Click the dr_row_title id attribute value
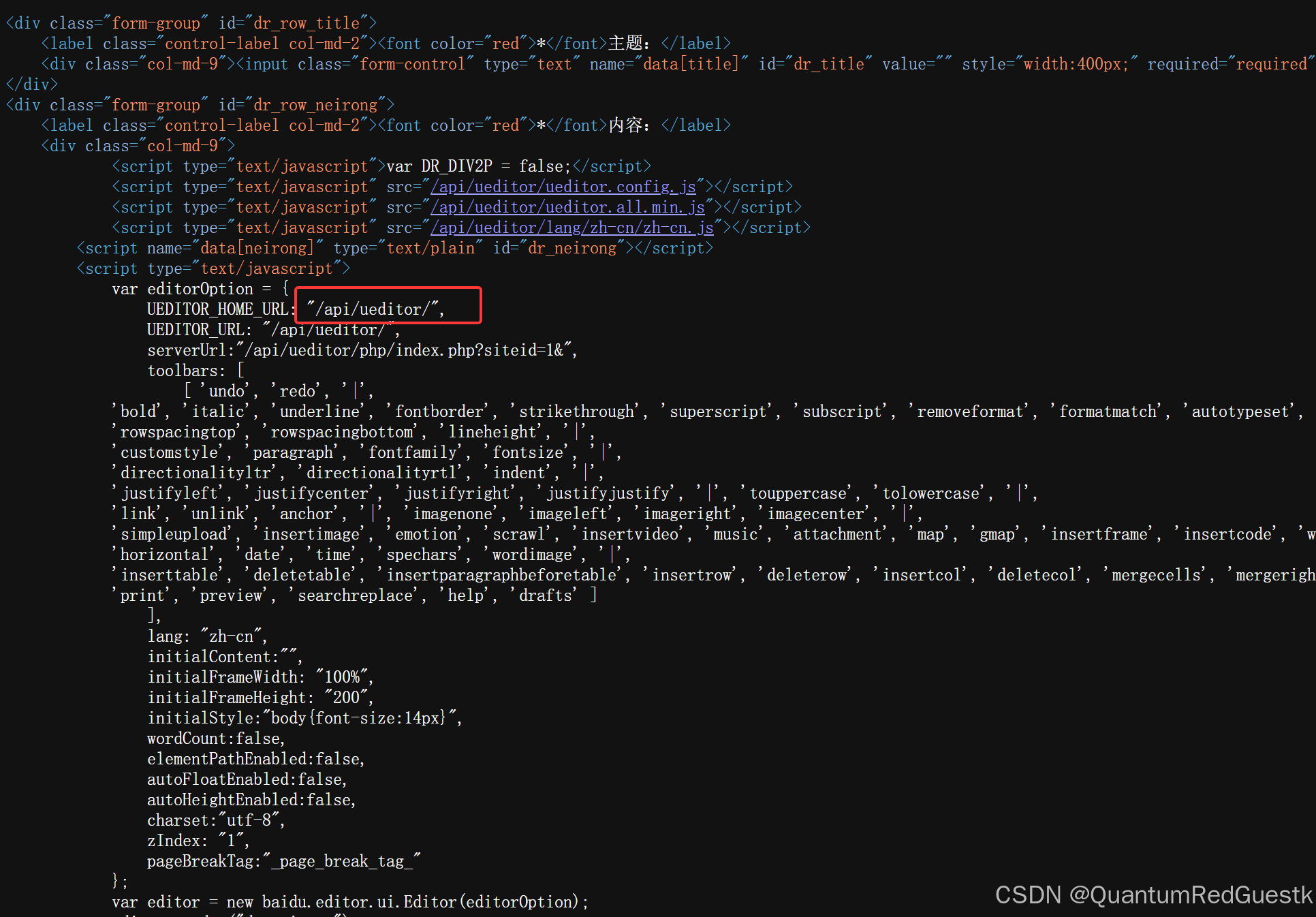1316x917 pixels. [x=306, y=23]
